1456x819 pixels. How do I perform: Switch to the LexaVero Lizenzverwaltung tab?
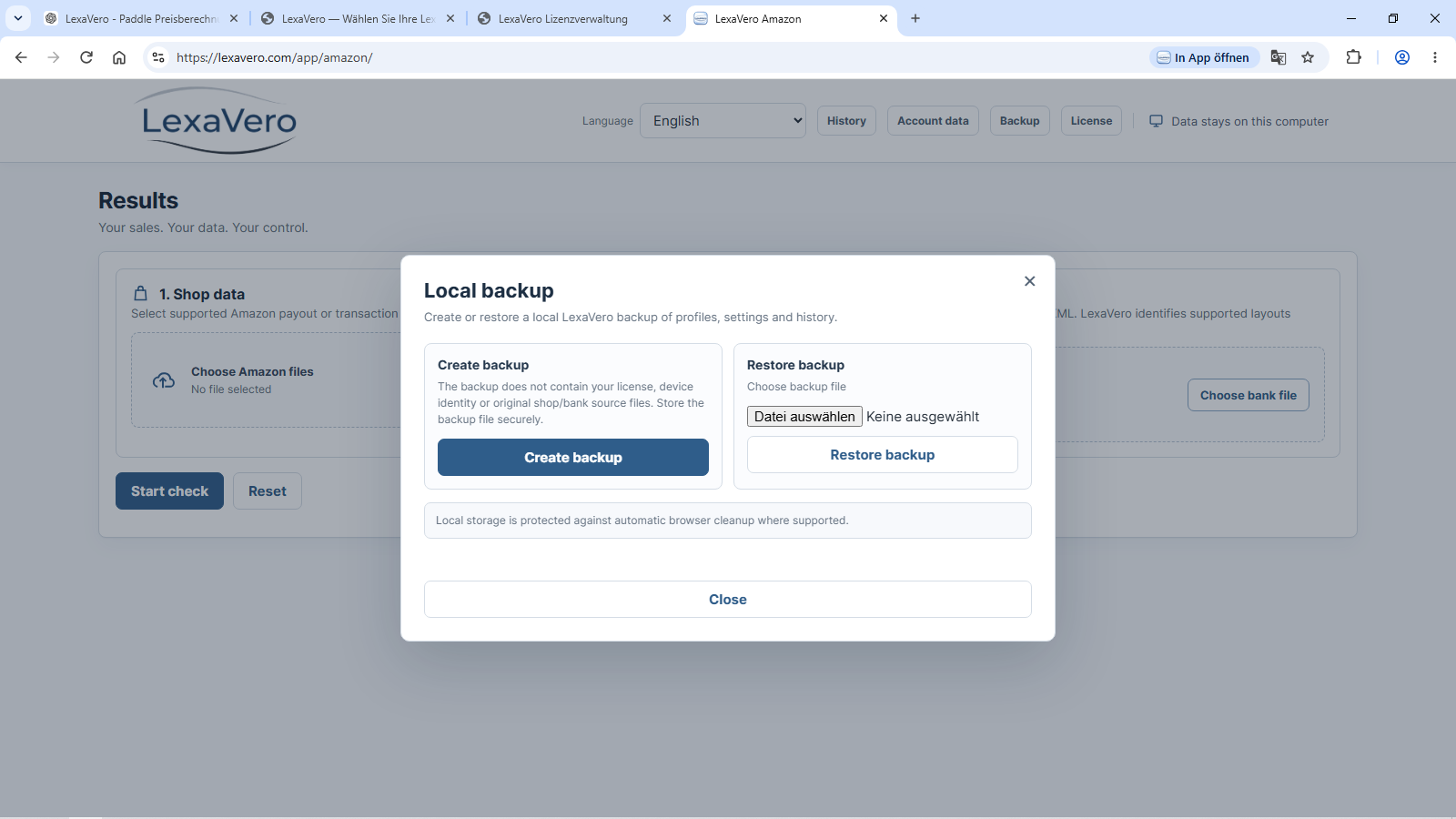(574, 18)
